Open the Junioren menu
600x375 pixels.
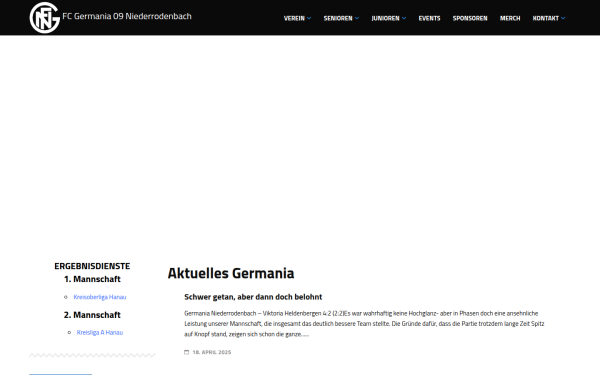coord(385,18)
